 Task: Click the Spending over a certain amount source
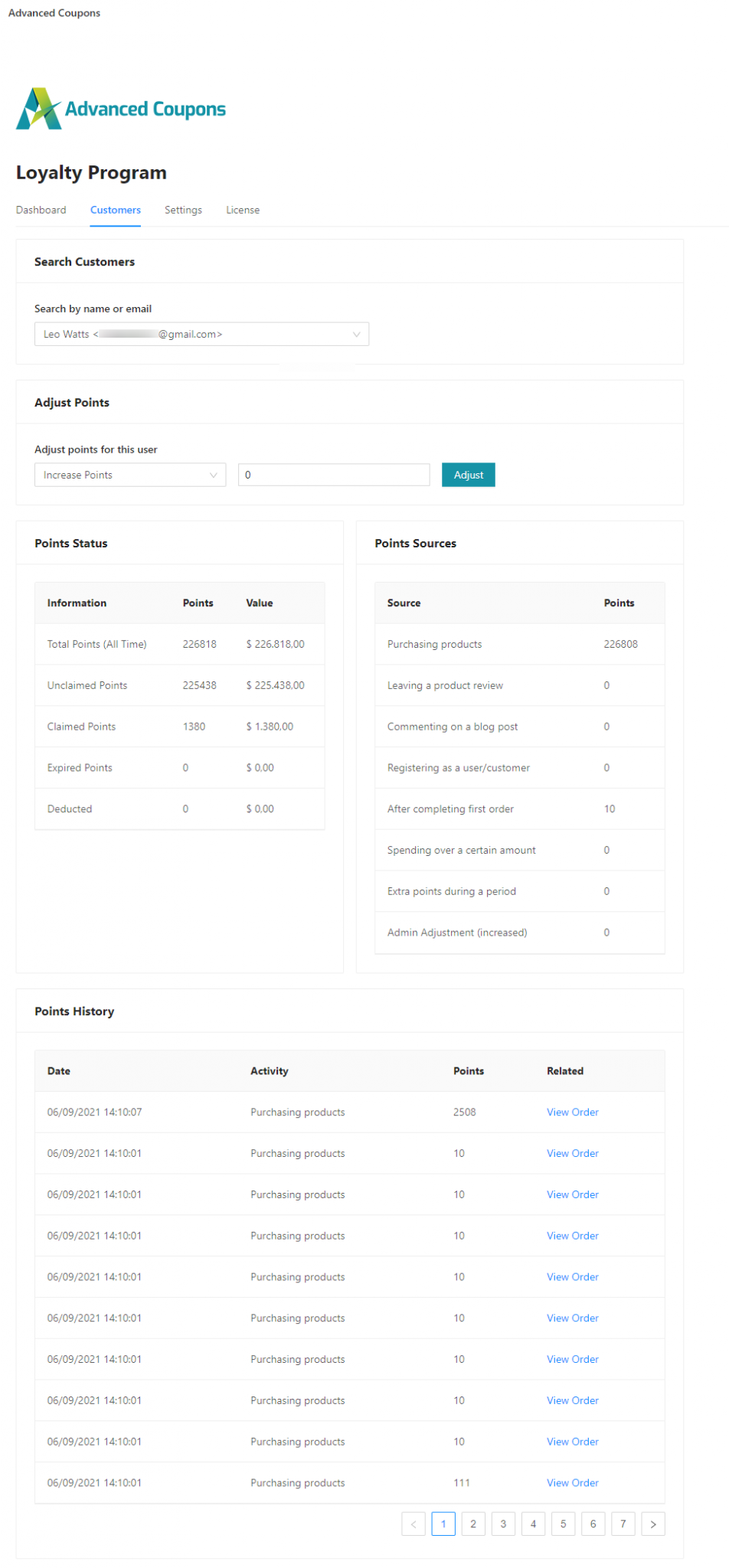(462, 850)
